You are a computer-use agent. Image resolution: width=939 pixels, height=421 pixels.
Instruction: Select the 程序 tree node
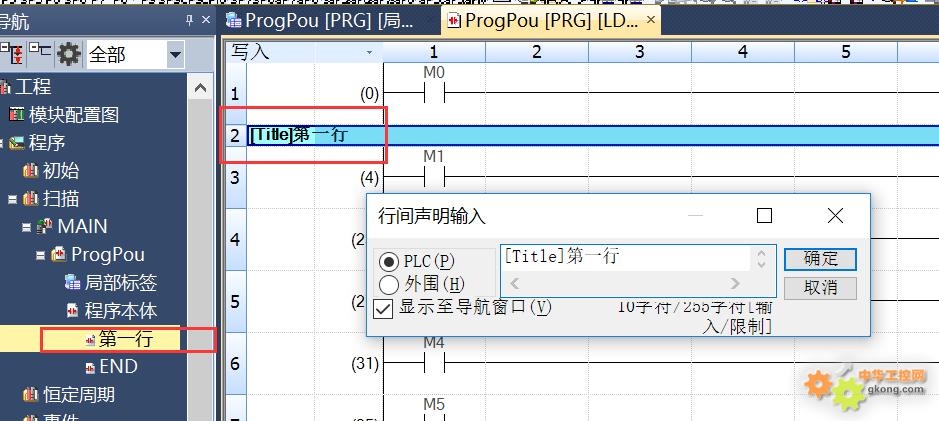[x=47, y=143]
